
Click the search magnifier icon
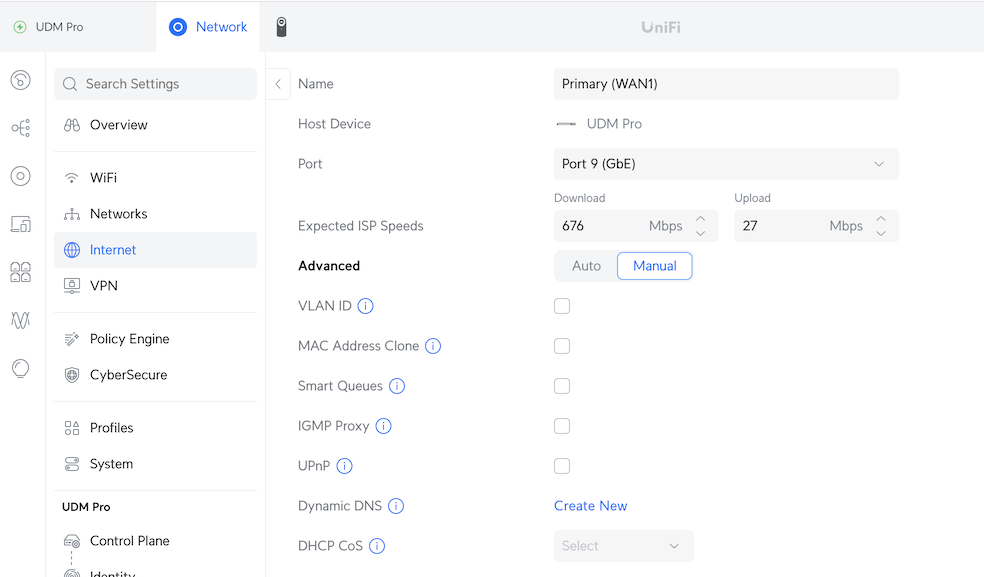[x=70, y=84]
